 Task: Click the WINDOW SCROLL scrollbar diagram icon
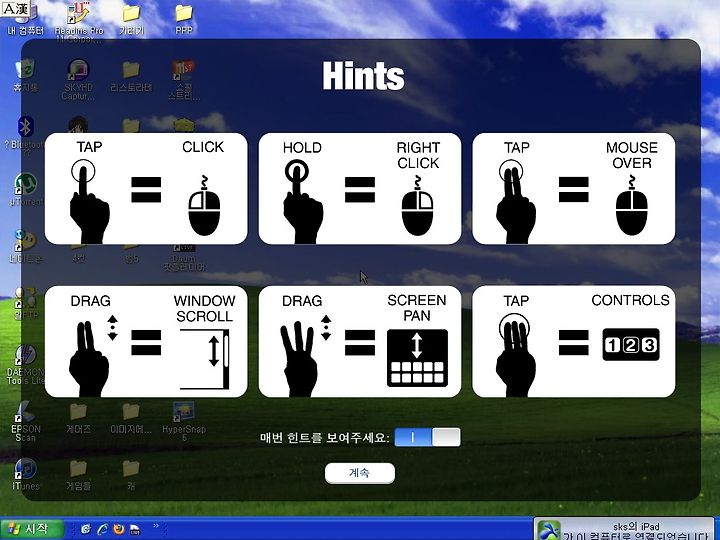tap(205, 359)
